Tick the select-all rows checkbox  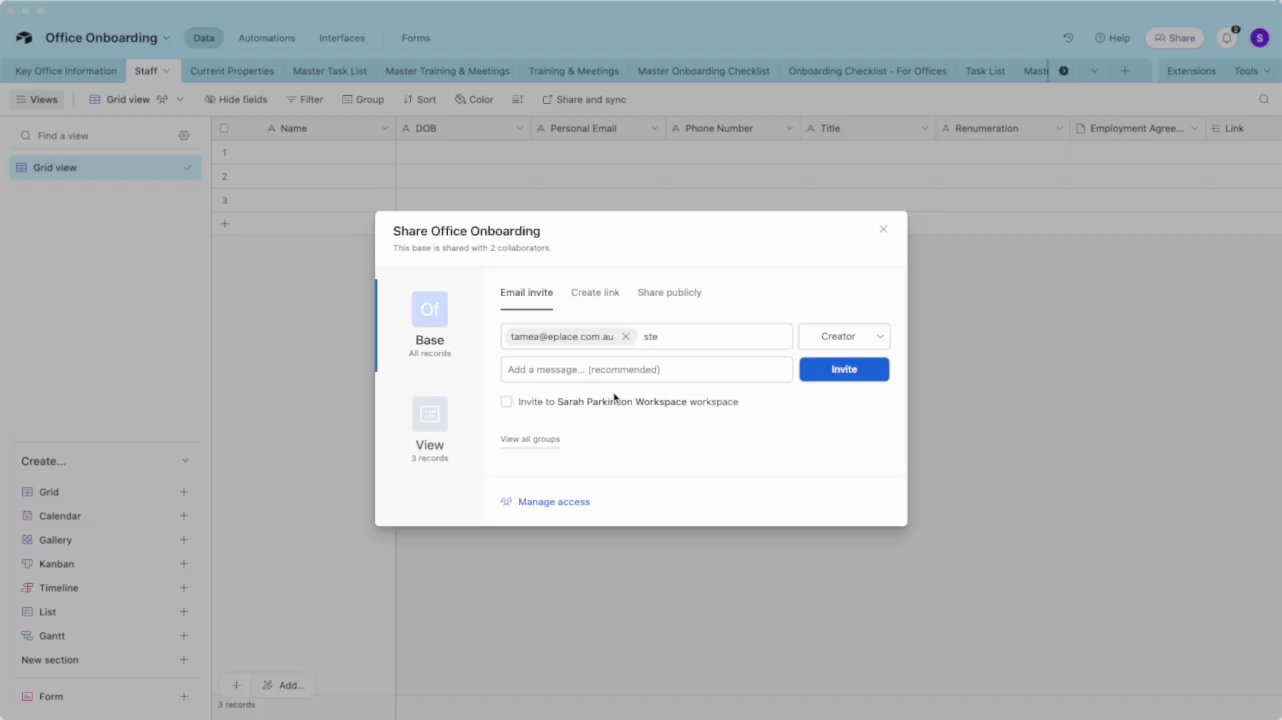coord(224,129)
